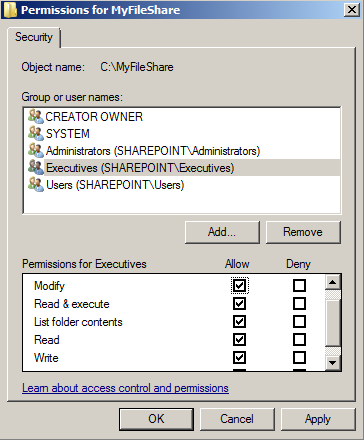Click the Users group icon

[36, 184]
